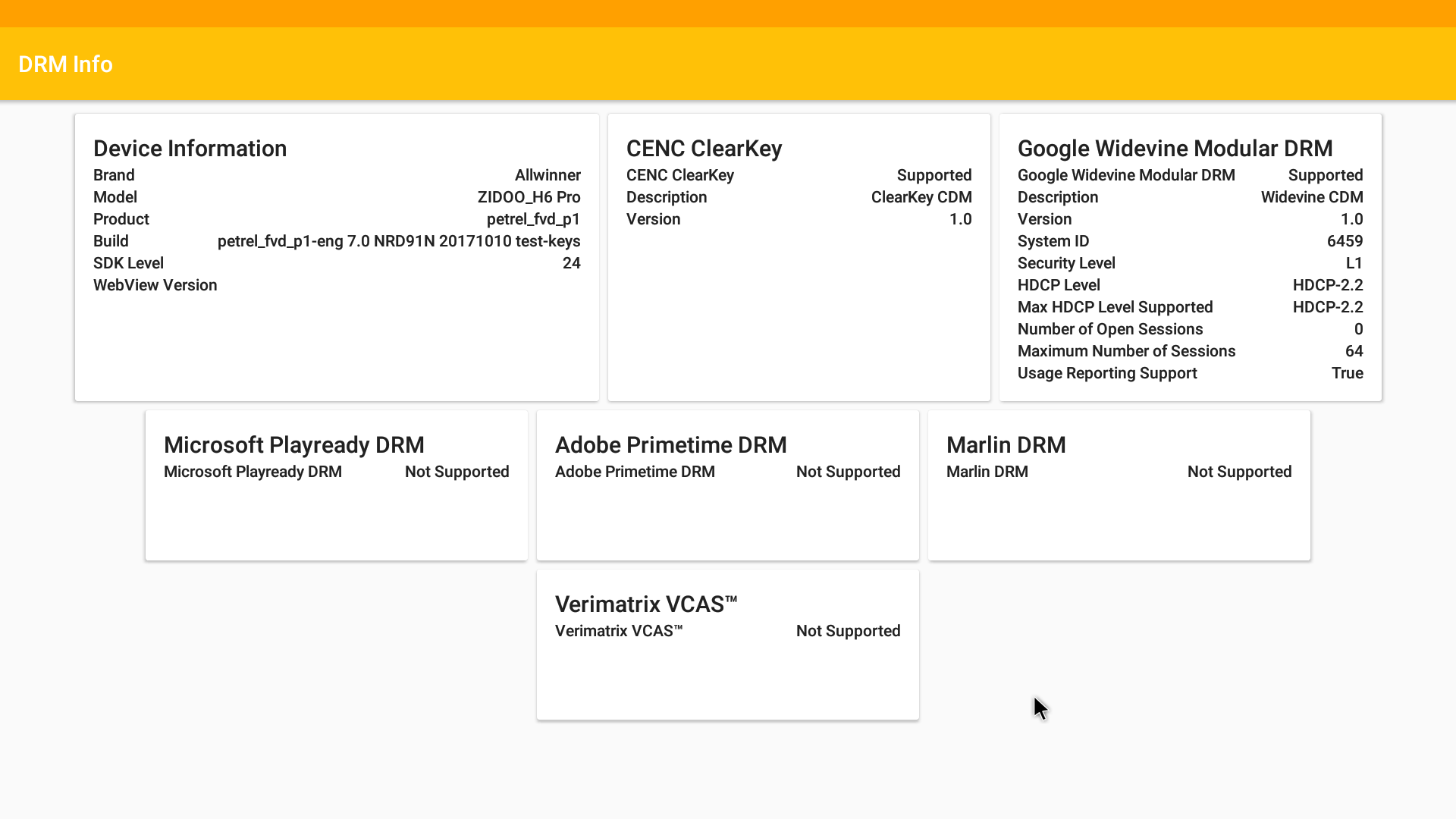Click the Microsoft Playready DRM row label
This screenshot has width=1456, height=819.
pyautogui.click(x=253, y=472)
